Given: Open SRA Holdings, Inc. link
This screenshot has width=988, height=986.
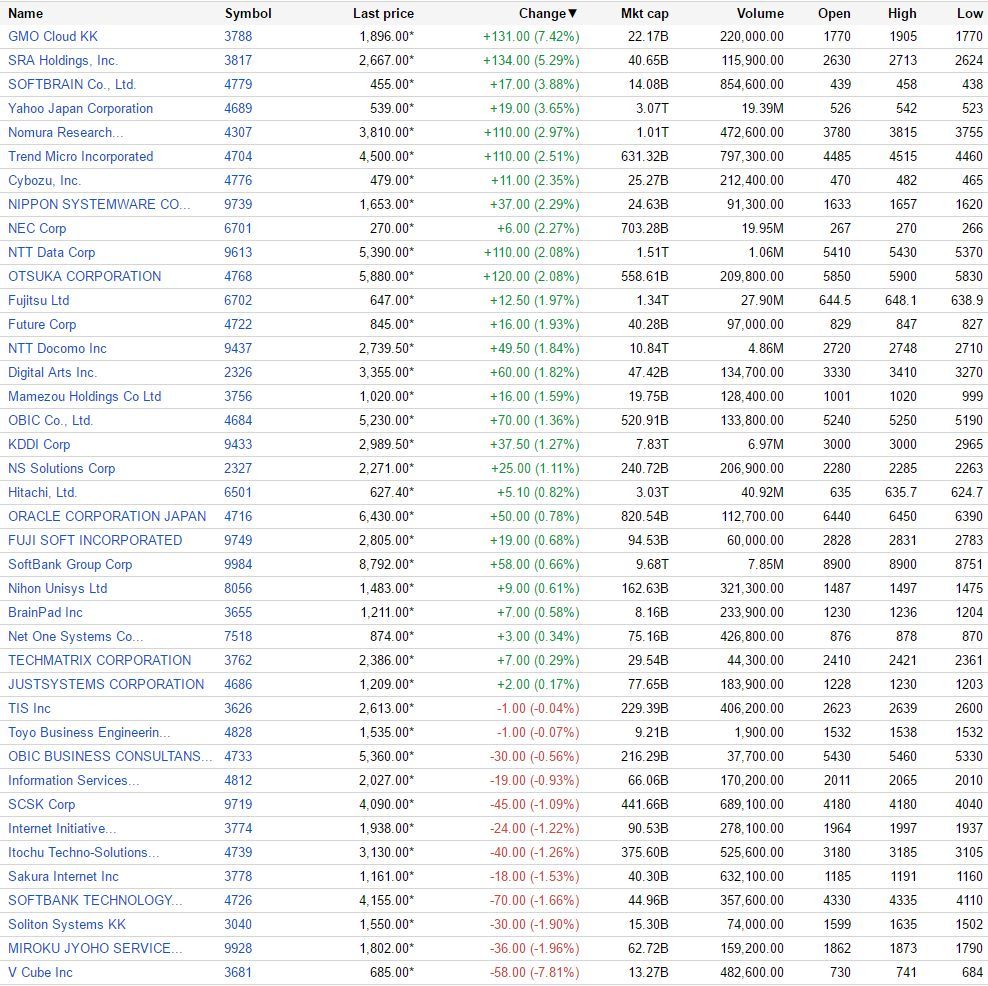Looking at the screenshot, I should tap(63, 60).
